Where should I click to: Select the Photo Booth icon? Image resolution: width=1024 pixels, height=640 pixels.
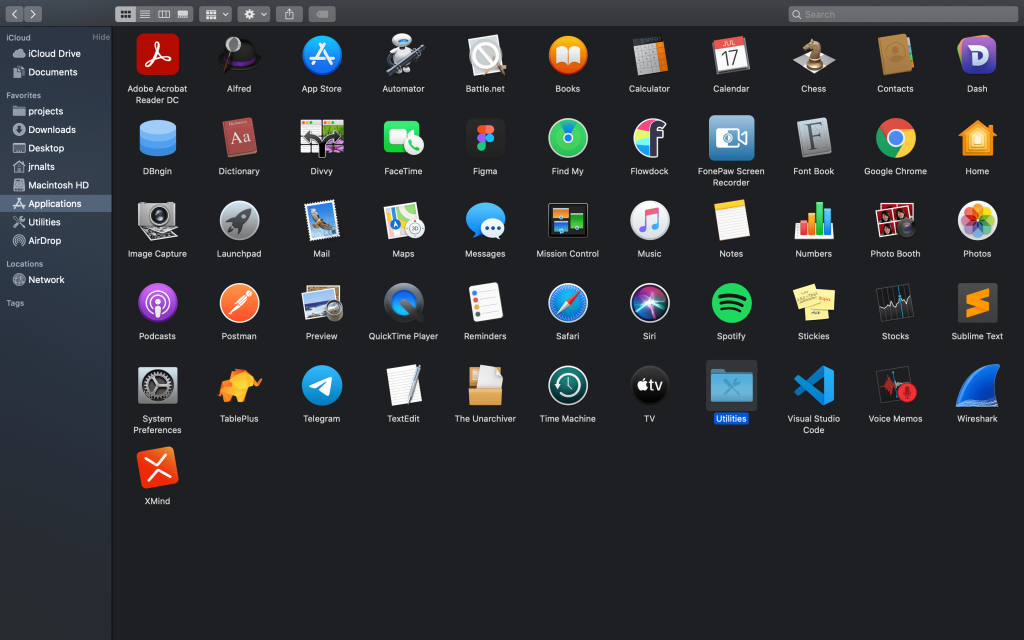(895, 221)
